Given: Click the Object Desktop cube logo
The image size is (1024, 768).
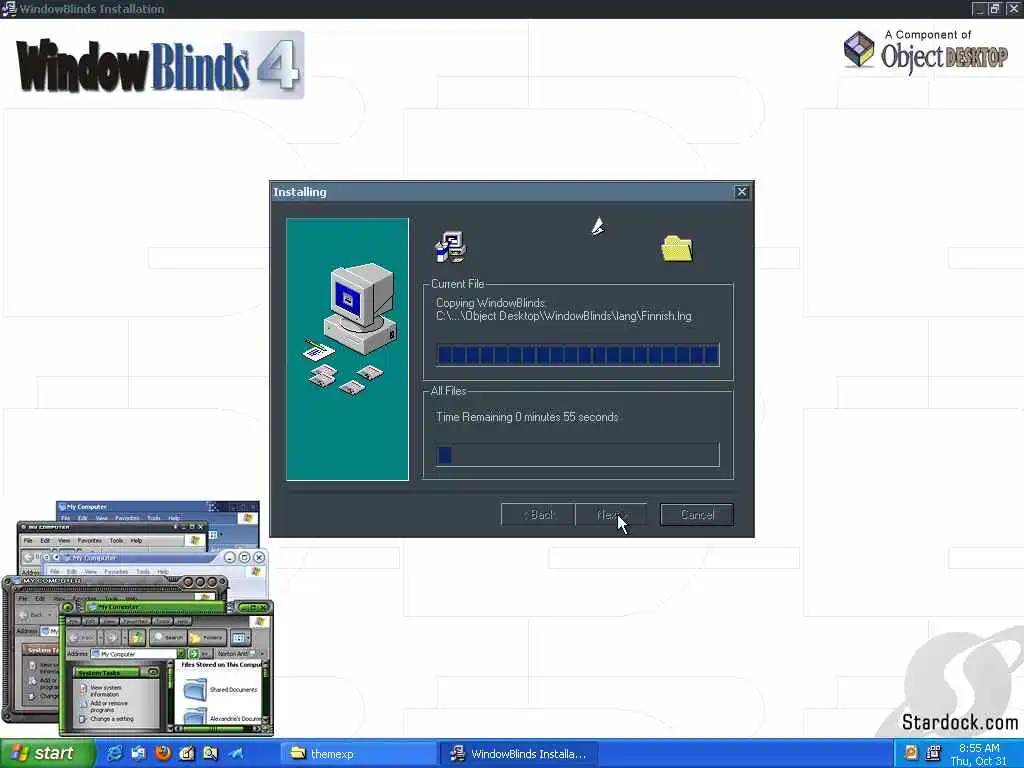Looking at the screenshot, I should pos(859,49).
